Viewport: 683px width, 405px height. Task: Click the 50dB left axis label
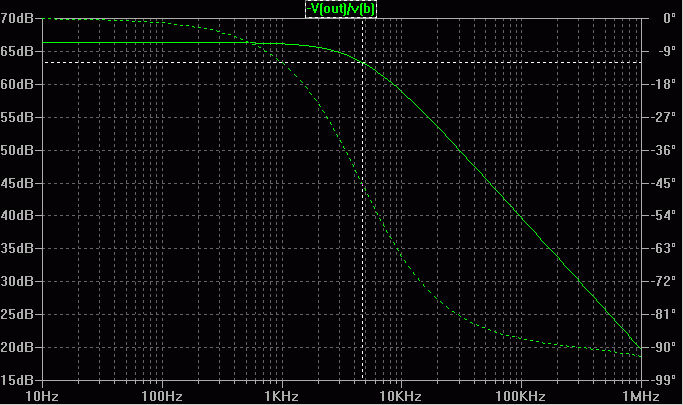[17, 150]
